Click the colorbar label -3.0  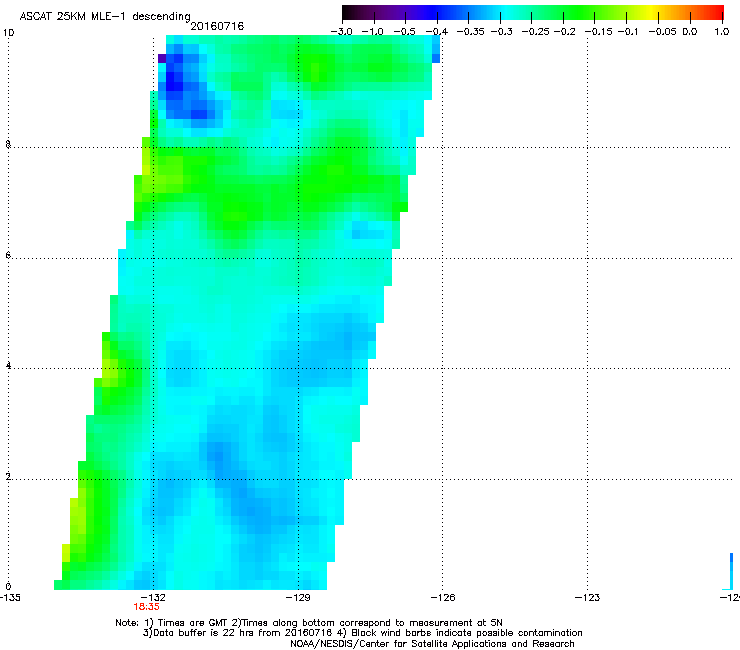342,32
